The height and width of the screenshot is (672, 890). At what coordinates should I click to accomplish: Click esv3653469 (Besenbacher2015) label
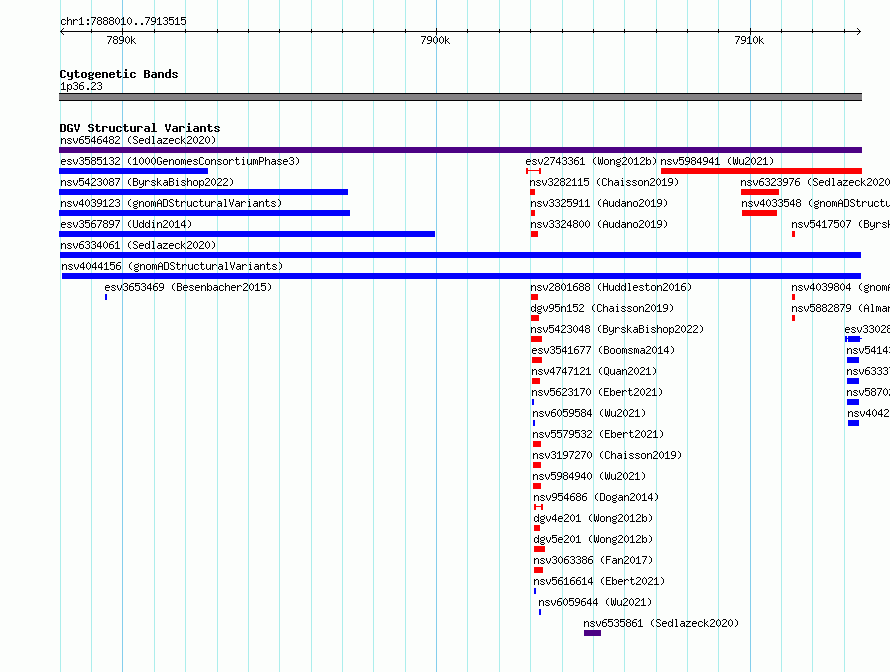188,287
